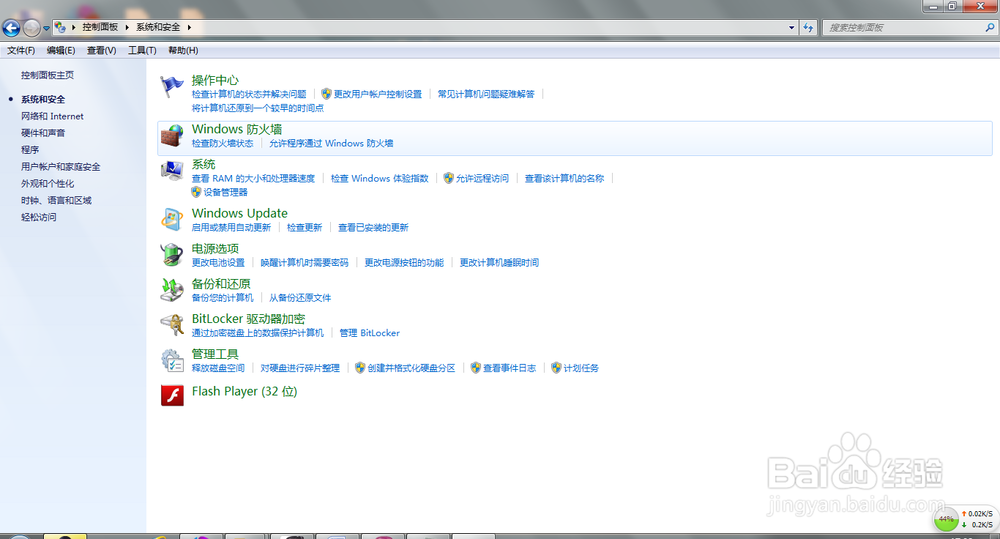
Task: Open the 工具(T) menu
Action: coord(142,50)
